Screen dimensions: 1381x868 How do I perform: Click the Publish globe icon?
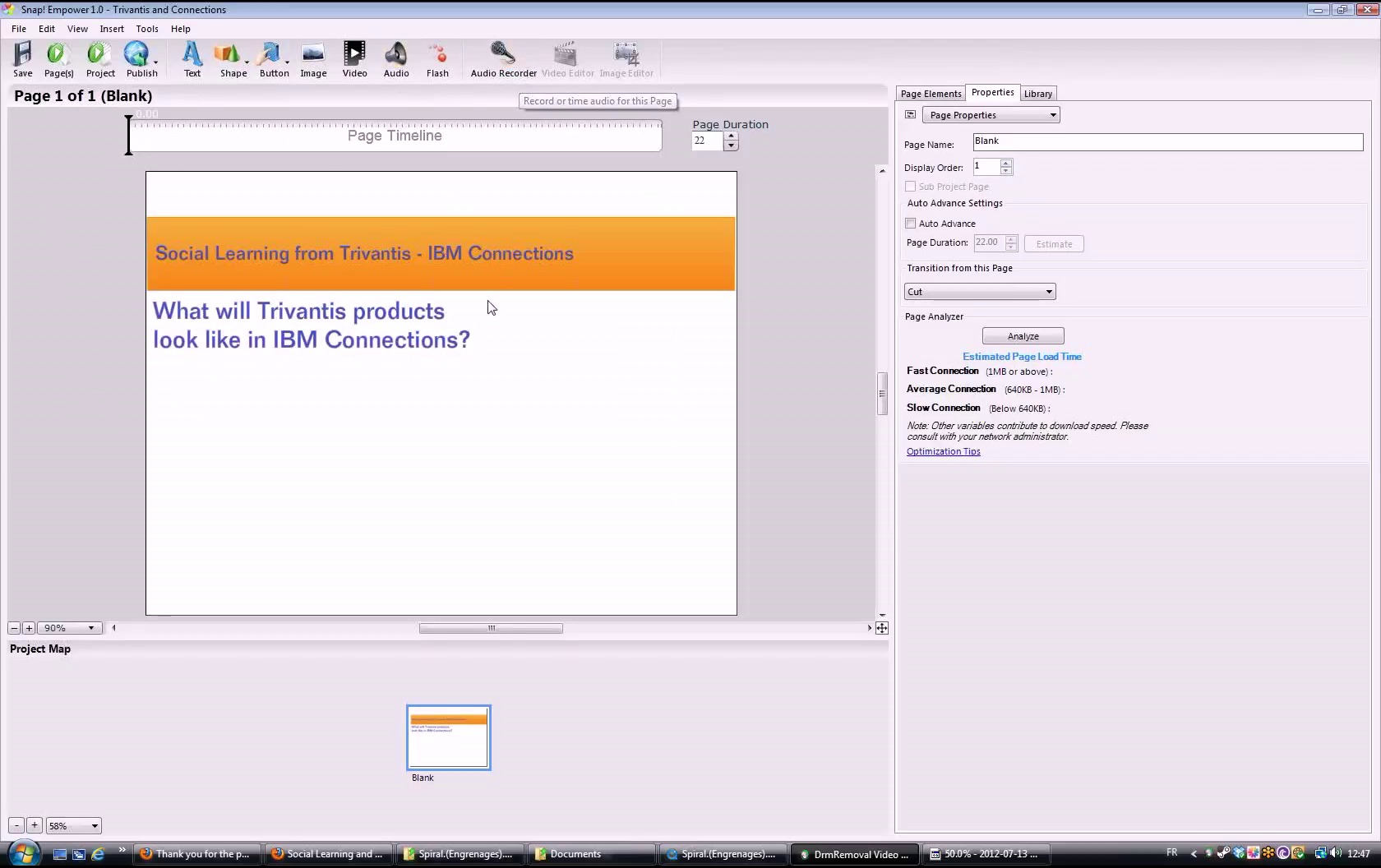(136, 54)
